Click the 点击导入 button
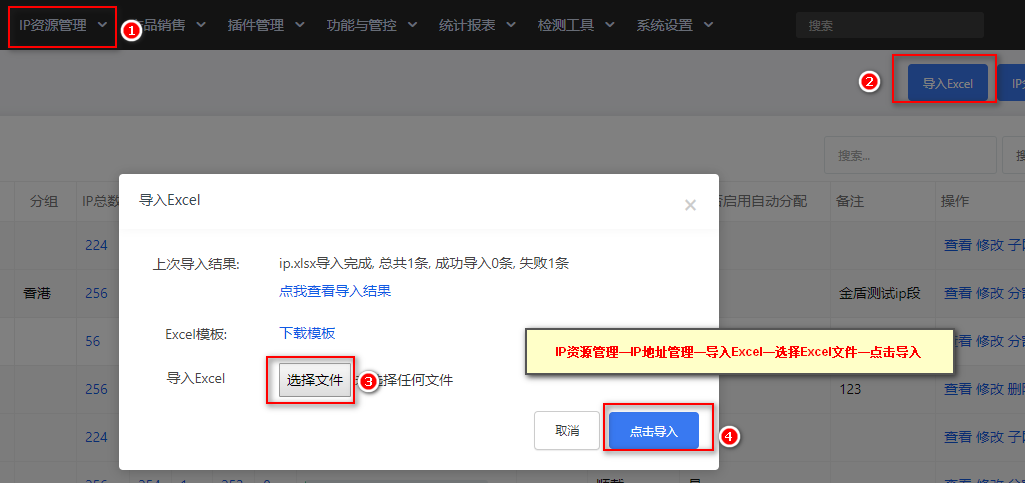 coord(654,431)
